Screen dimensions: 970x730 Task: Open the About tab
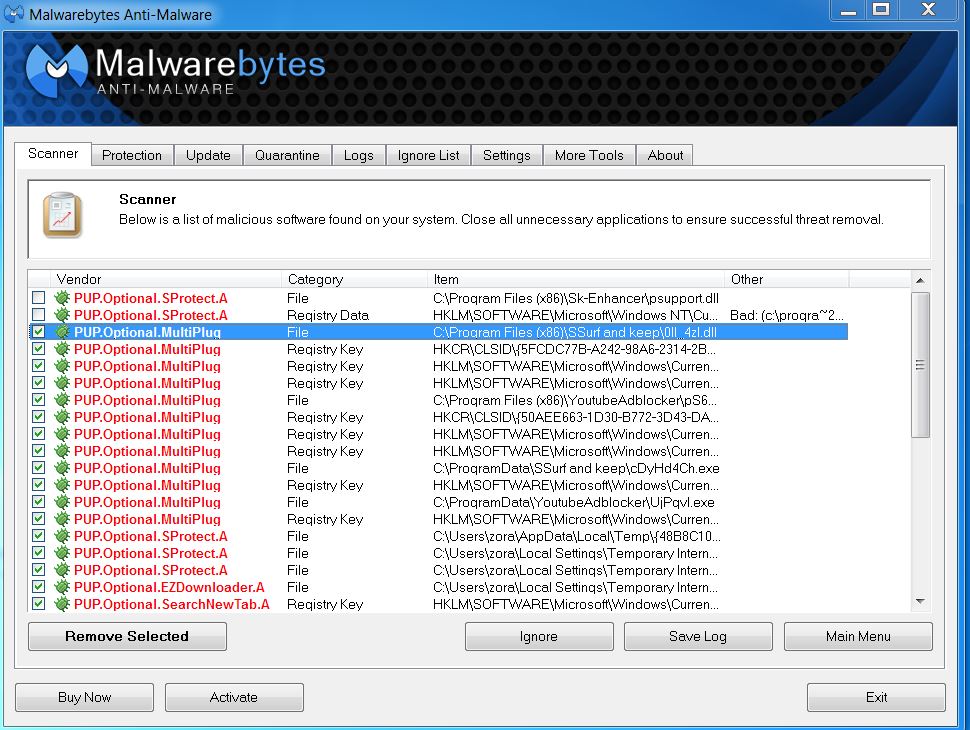coord(665,155)
